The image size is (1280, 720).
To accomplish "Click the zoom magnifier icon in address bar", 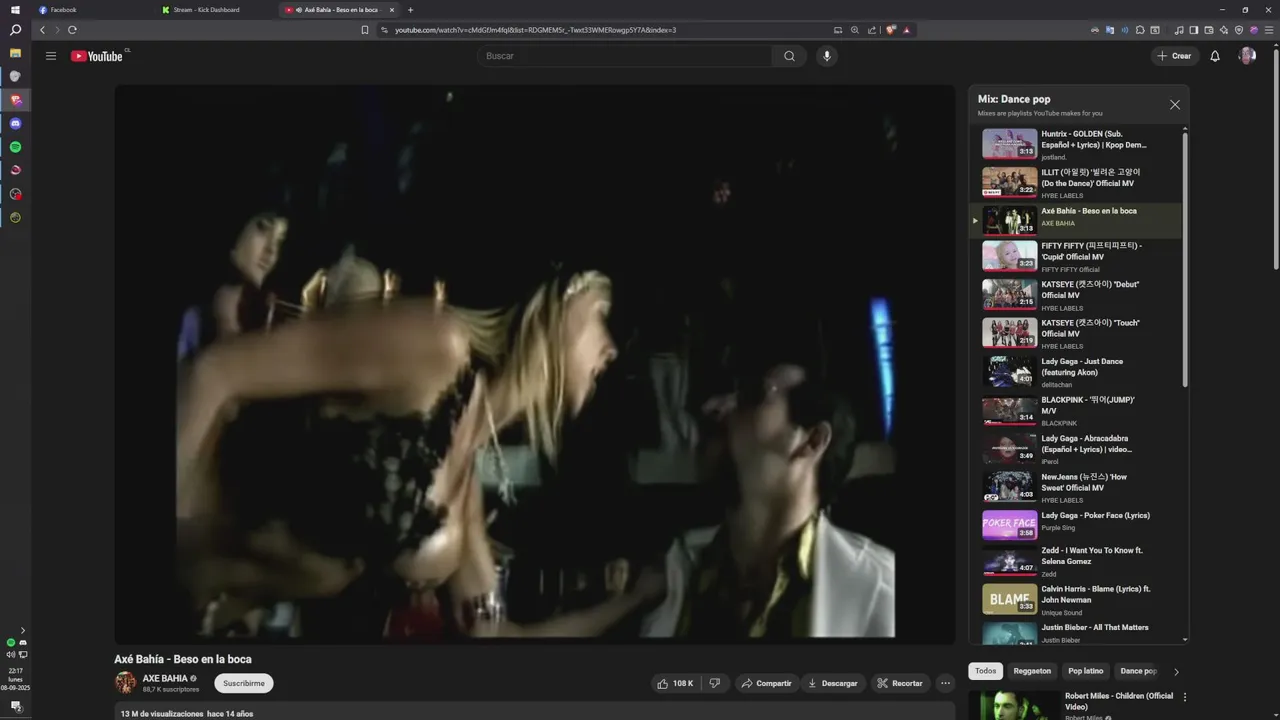I will (x=854, y=30).
